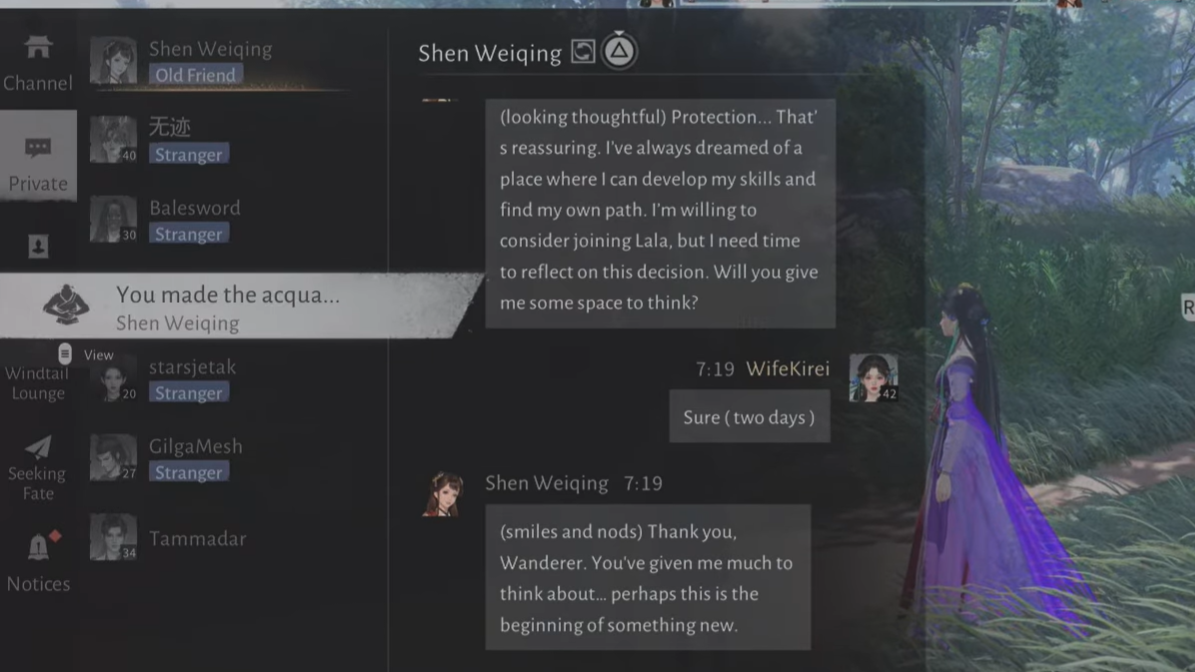Image resolution: width=1195 pixels, height=672 pixels.
Task: Click Shen Weiqing's avatar beside latest message
Action: point(444,494)
